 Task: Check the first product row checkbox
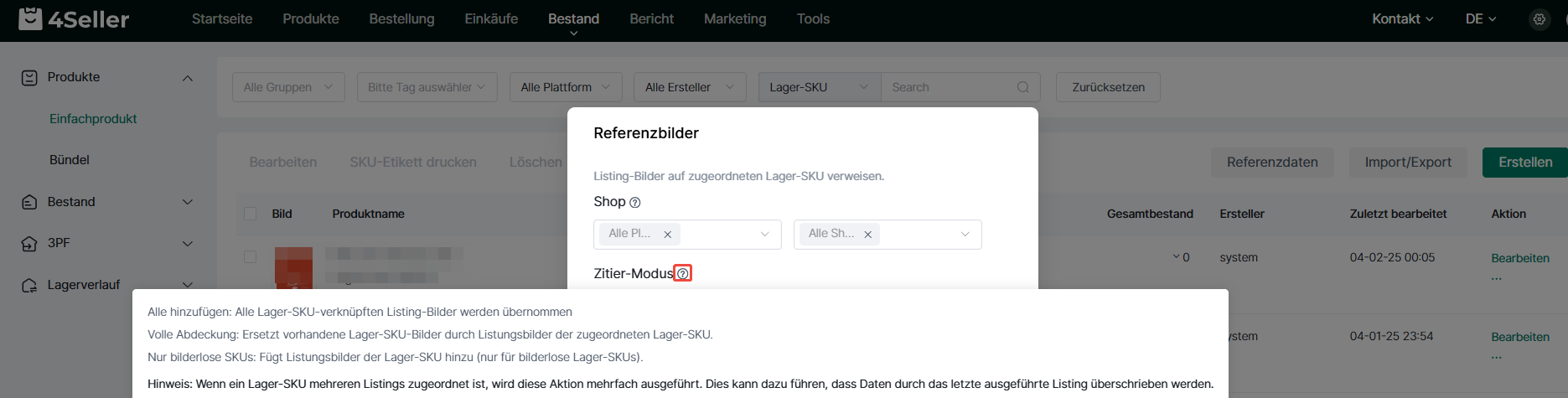[250, 257]
